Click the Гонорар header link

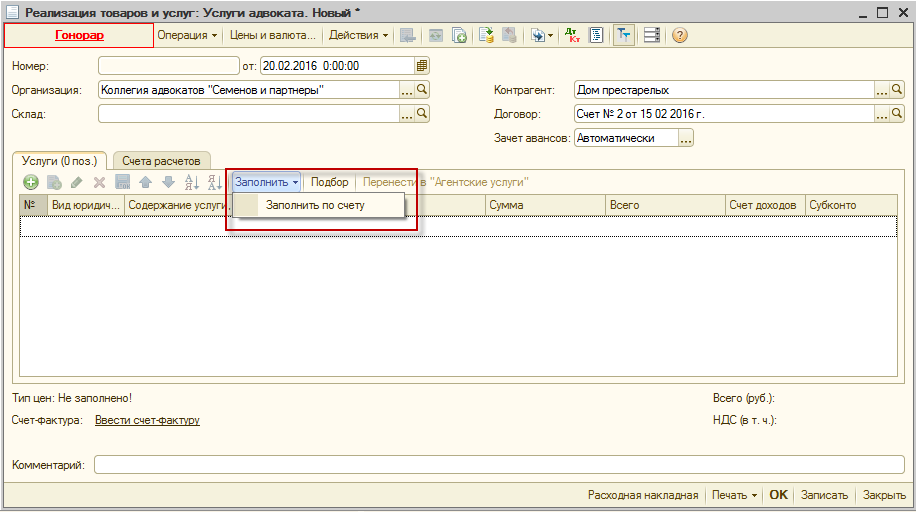79,35
